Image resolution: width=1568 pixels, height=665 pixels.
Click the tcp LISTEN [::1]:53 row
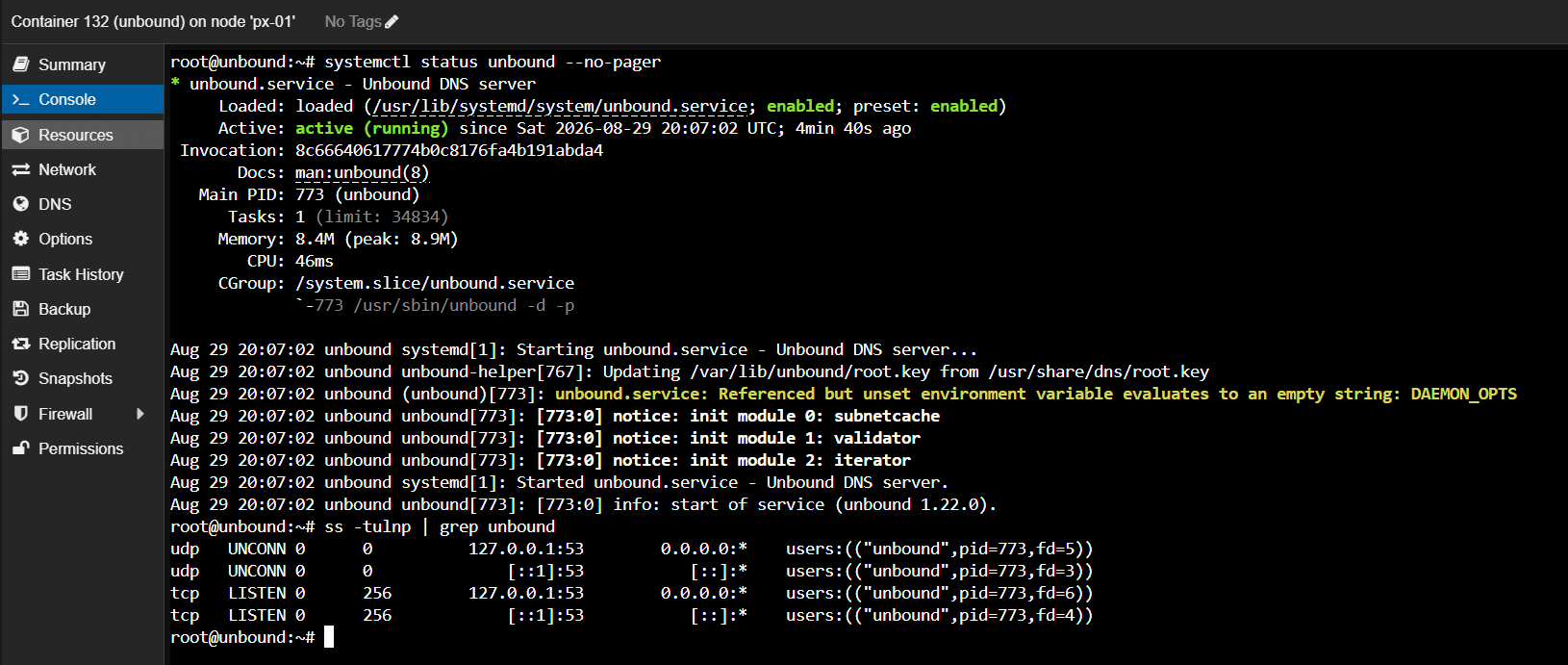click(632, 615)
